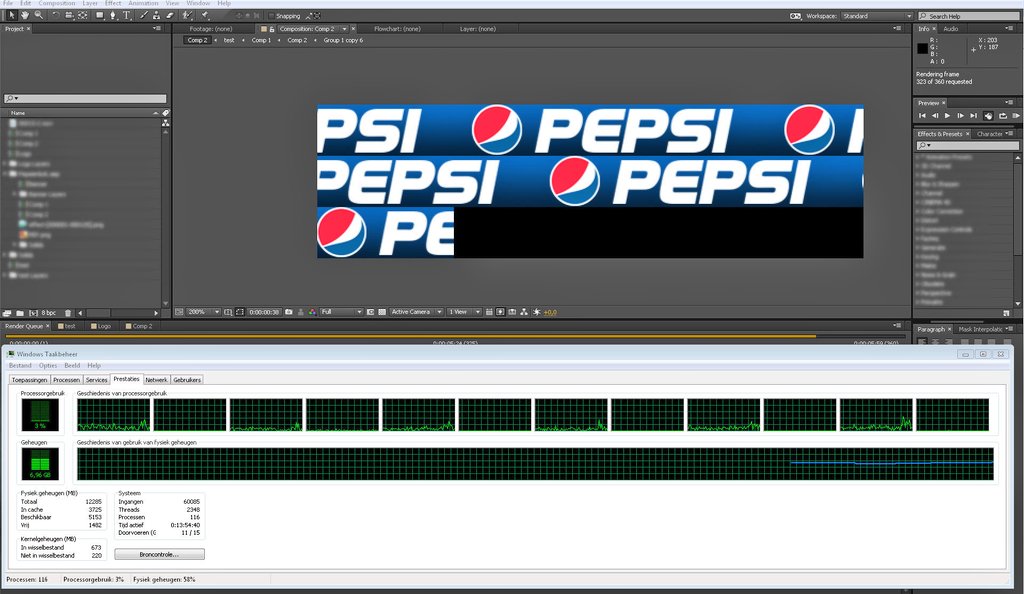Screen dimensions: 1024x594
Task: Click the test breadcrumb in comp navigator
Action: pos(229,40)
